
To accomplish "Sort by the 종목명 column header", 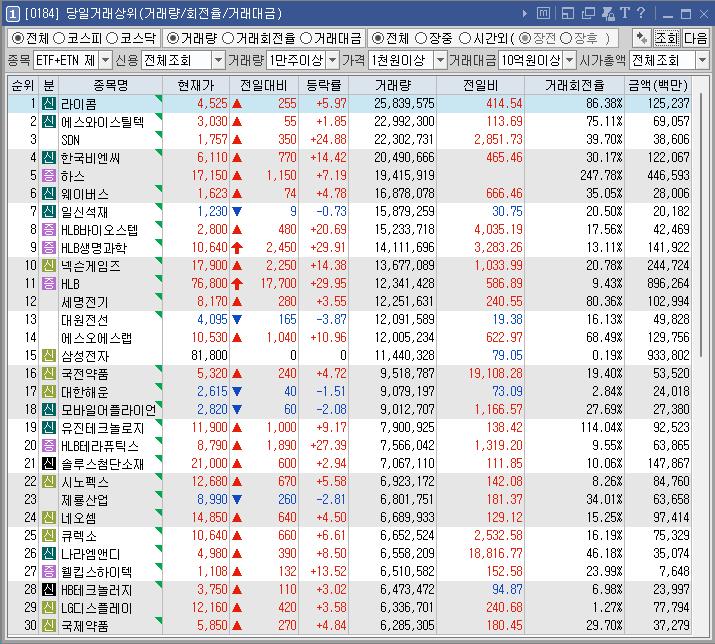I will [x=110, y=85].
